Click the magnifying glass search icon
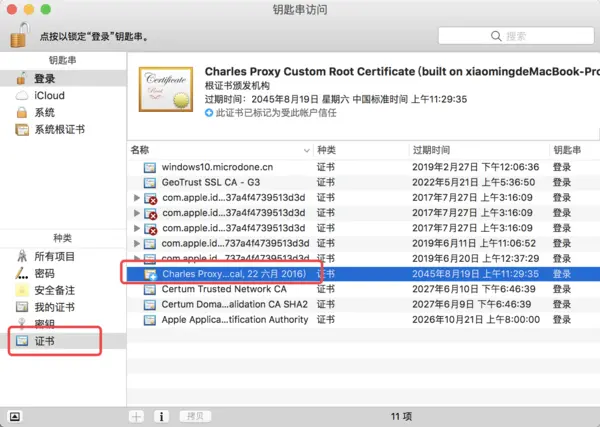600x427 pixels. 496,36
